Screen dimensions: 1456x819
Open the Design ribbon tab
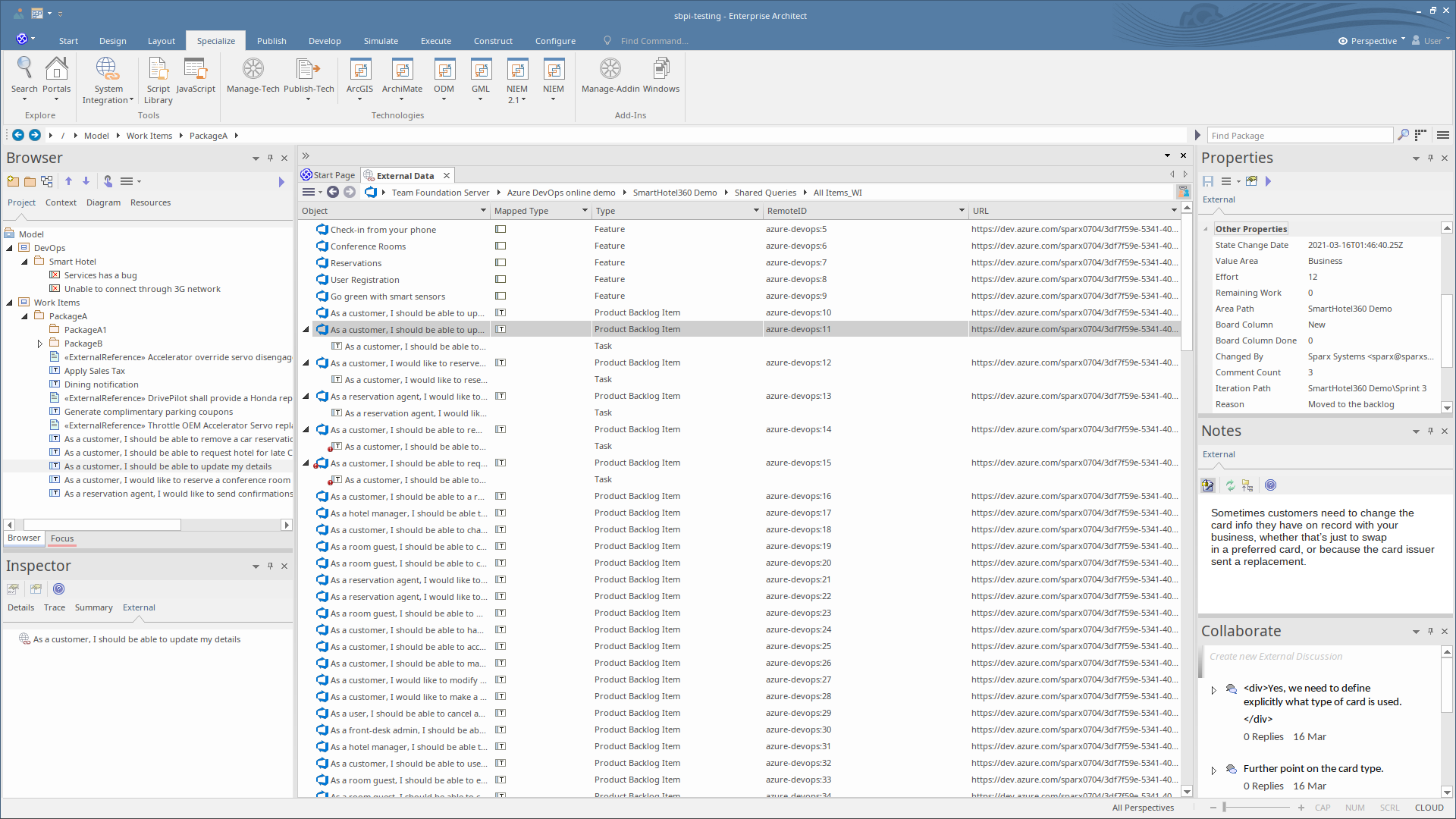112,41
